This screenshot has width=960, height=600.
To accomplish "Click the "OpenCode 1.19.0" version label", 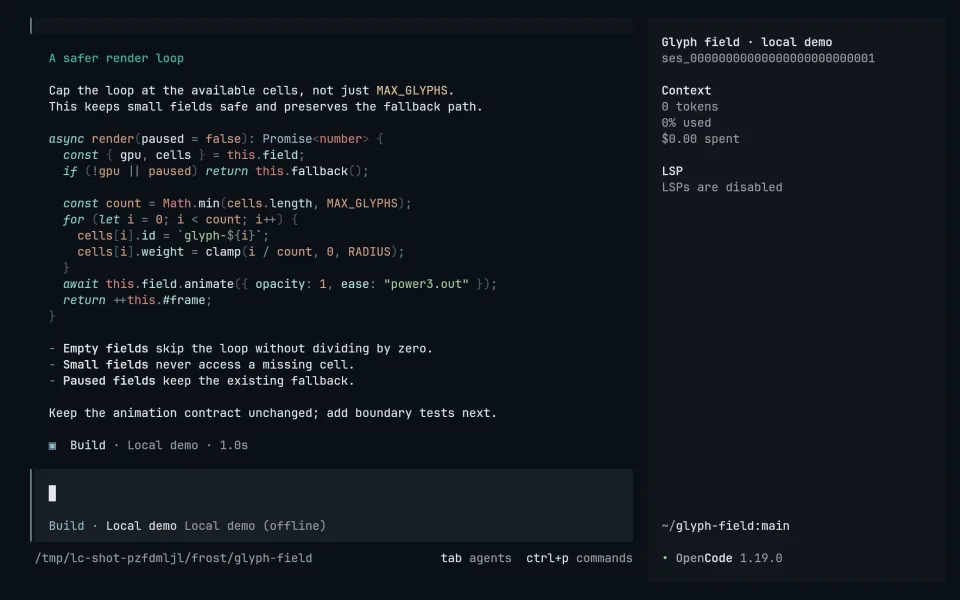I will pos(729,558).
